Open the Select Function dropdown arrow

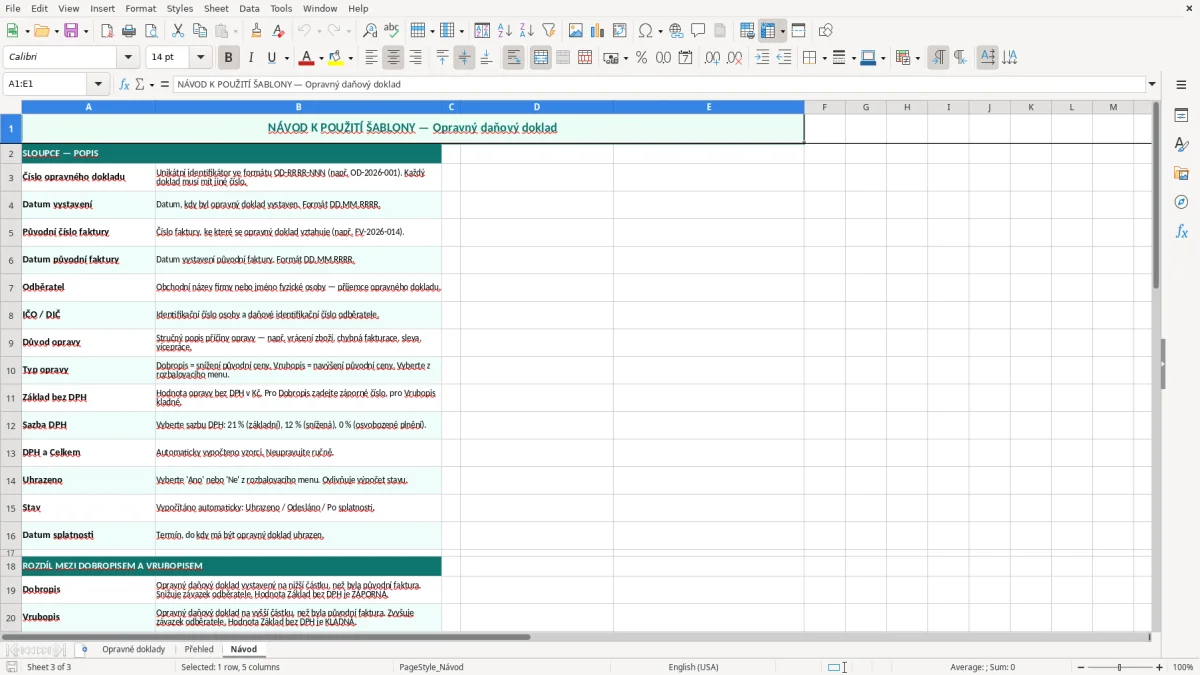pos(152,84)
